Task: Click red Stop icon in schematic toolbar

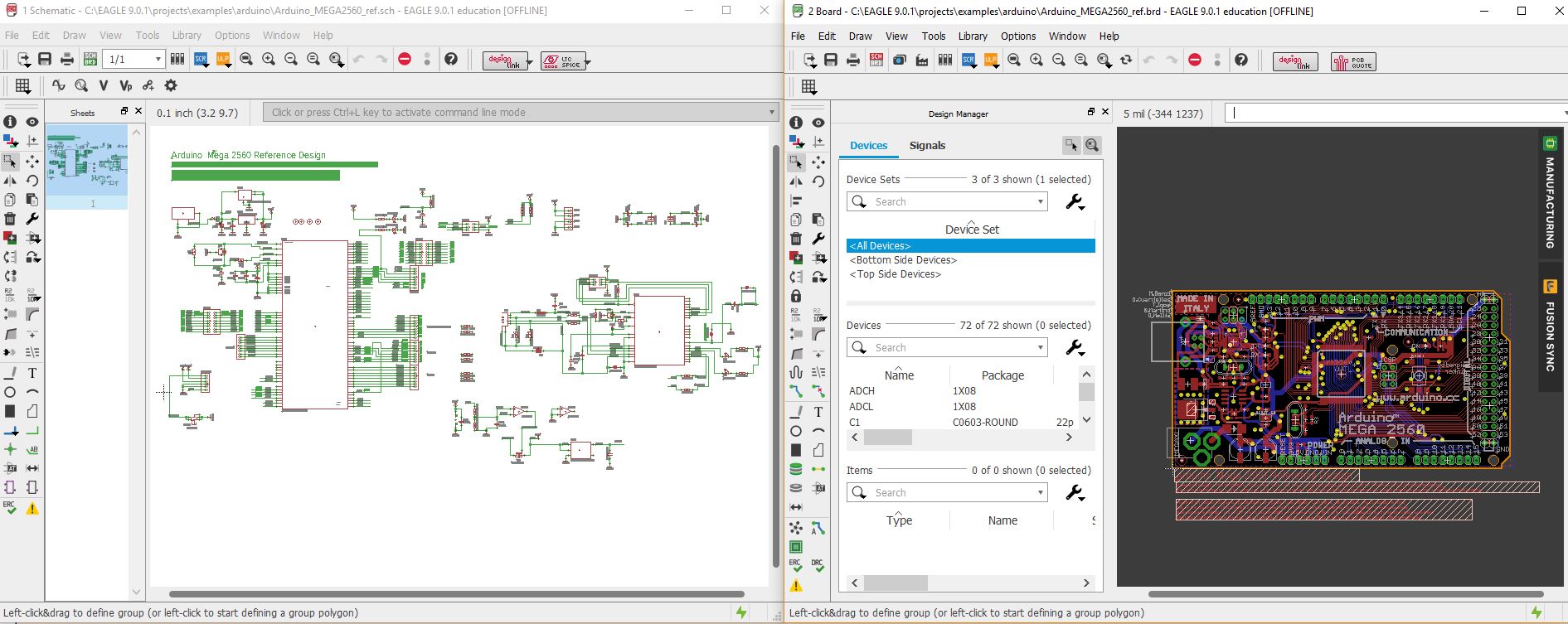Action: 405,59
